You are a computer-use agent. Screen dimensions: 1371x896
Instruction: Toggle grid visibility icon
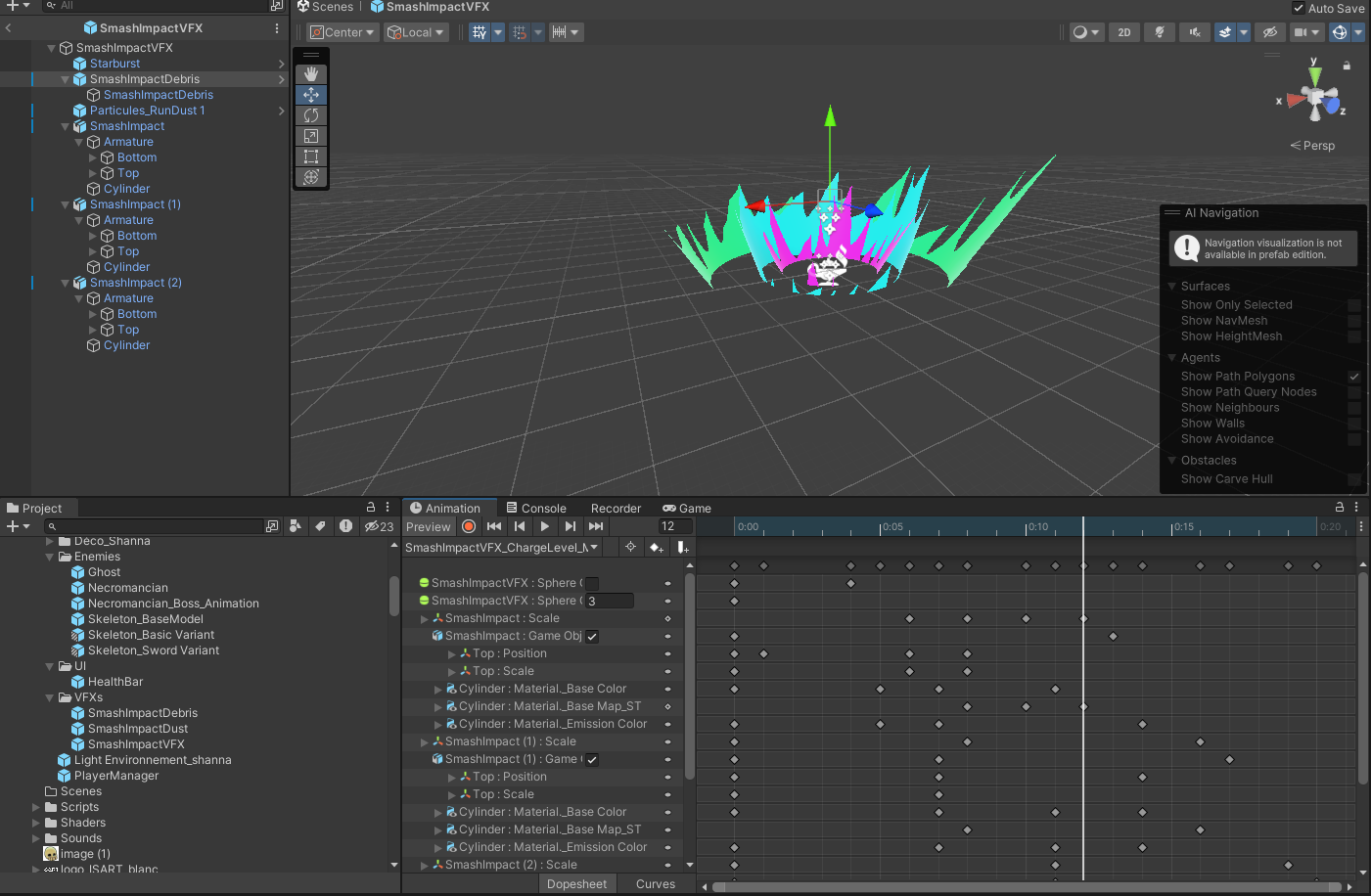pyautogui.click(x=480, y=32)
